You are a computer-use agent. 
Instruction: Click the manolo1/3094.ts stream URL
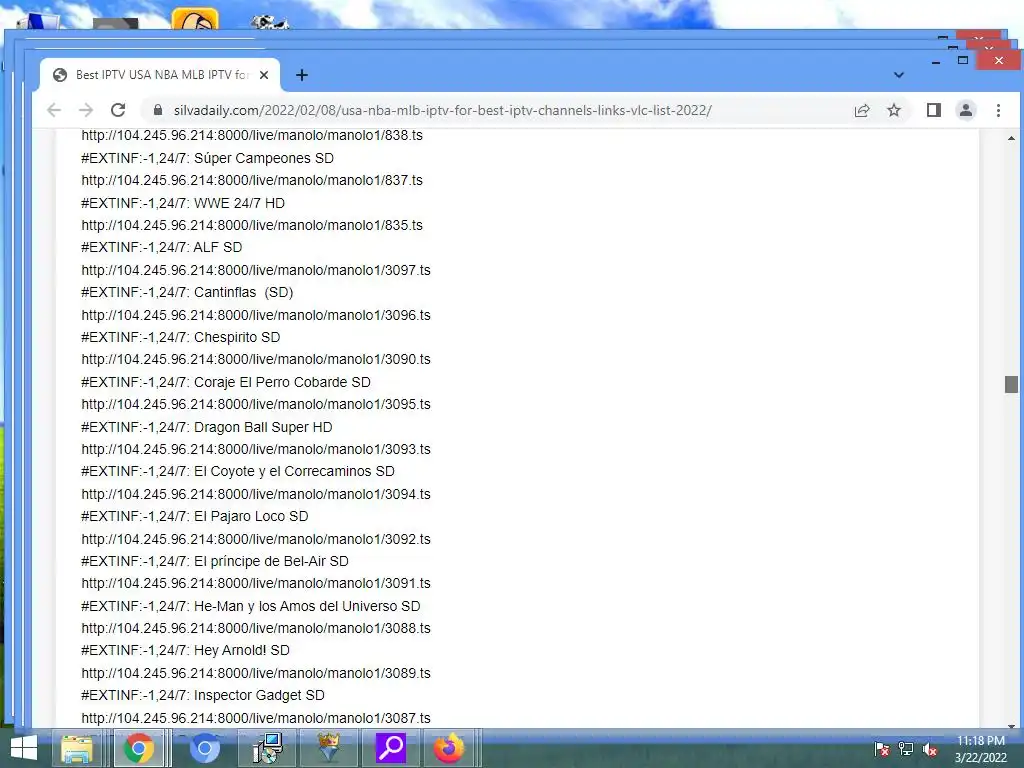[x=256, y=494]
